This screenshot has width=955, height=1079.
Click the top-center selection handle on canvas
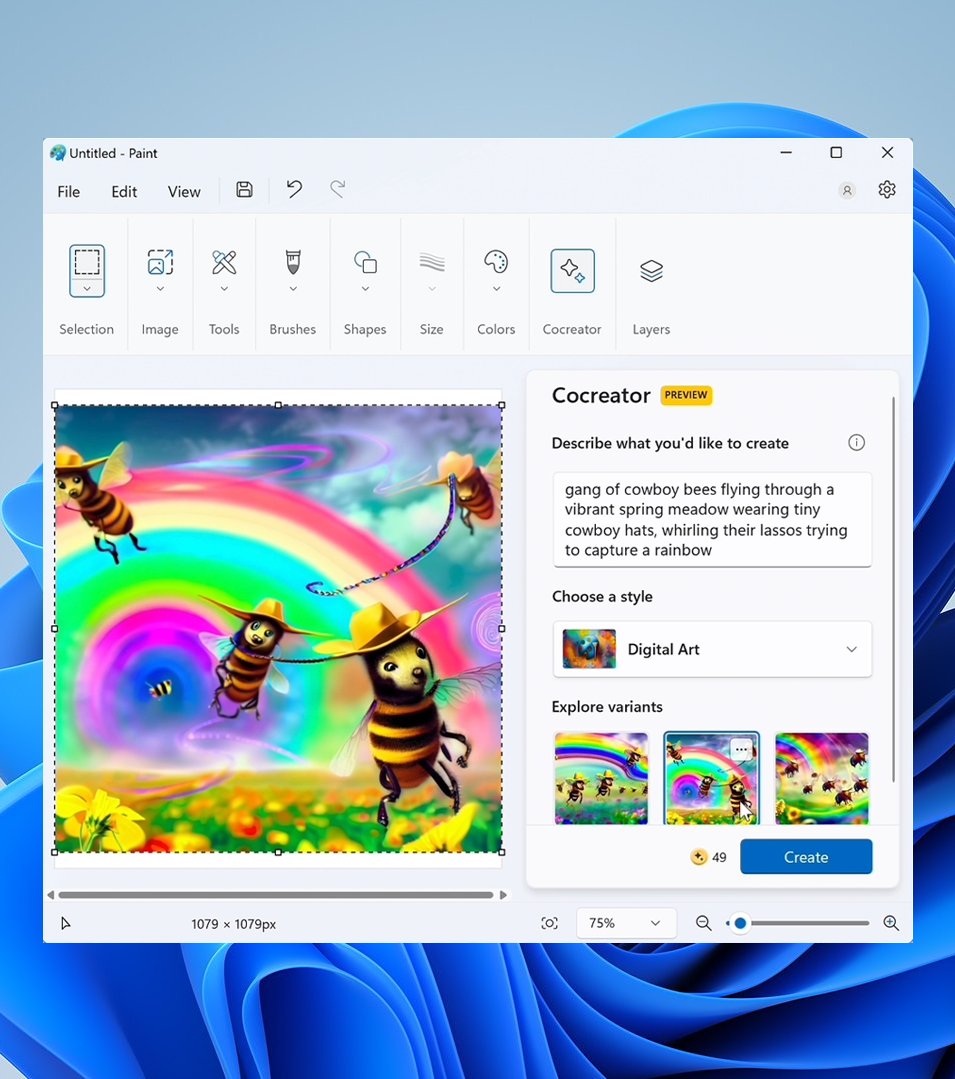[279, 406]
